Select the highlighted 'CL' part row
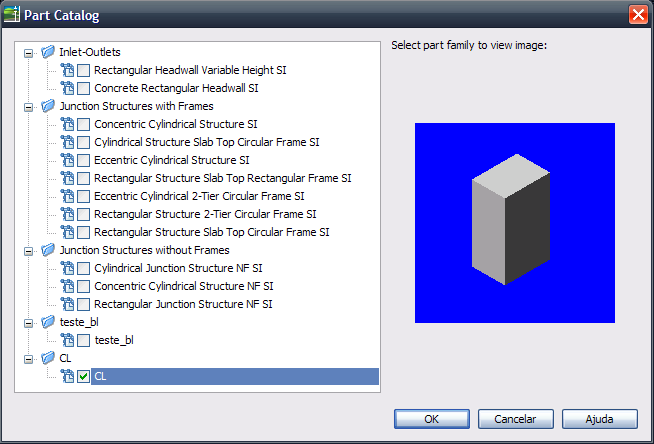 [235, 376]
